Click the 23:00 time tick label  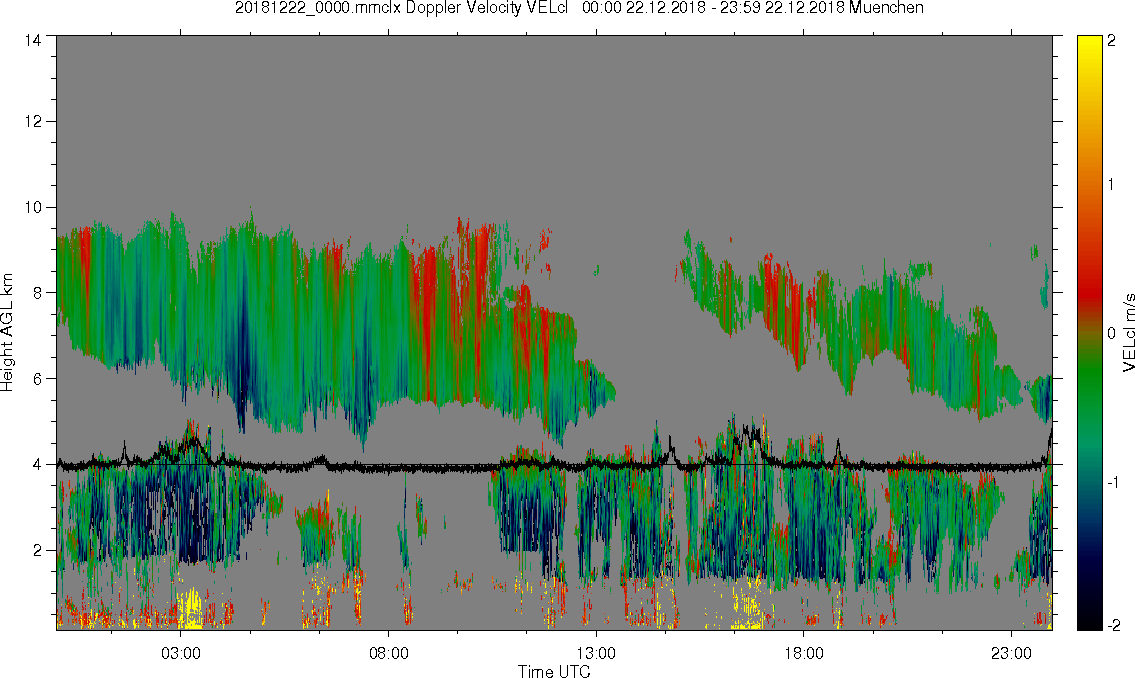[x=1011, y=653]
